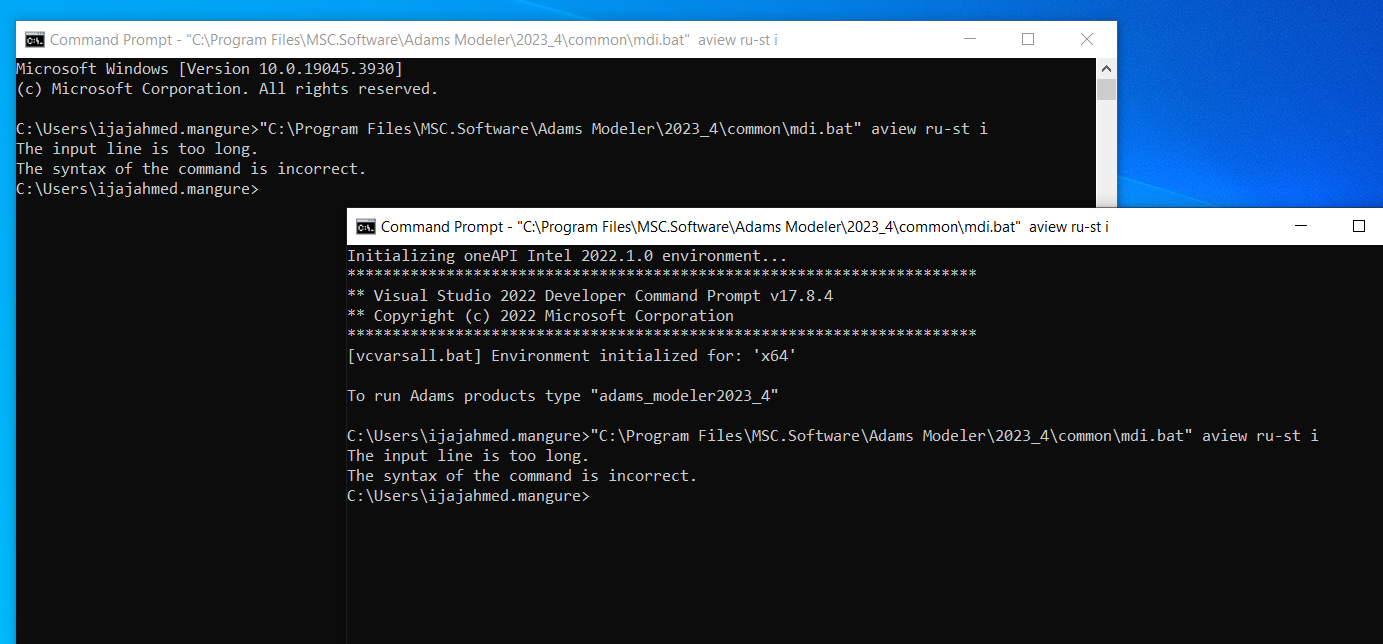The image size is (1383, 644).
Task: Click "The input line is too long." in the back window
Action: pos(137,149)
